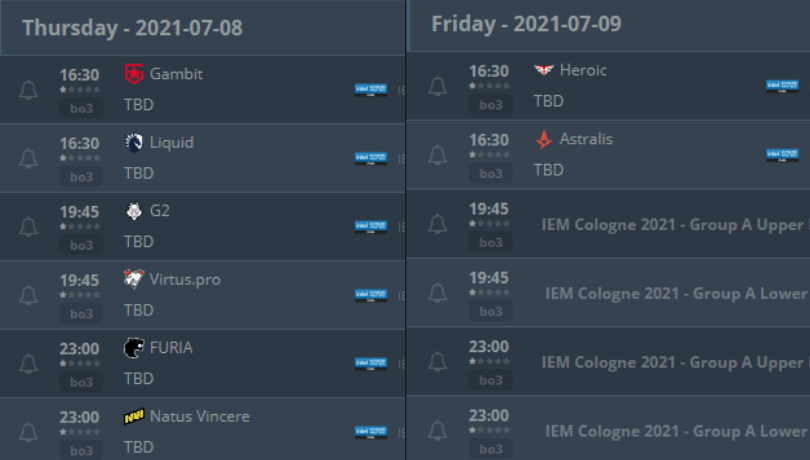Click the FURIA team logo
Image resolution: width=810 pixels, height=460 pixels.
click(134, 348)
